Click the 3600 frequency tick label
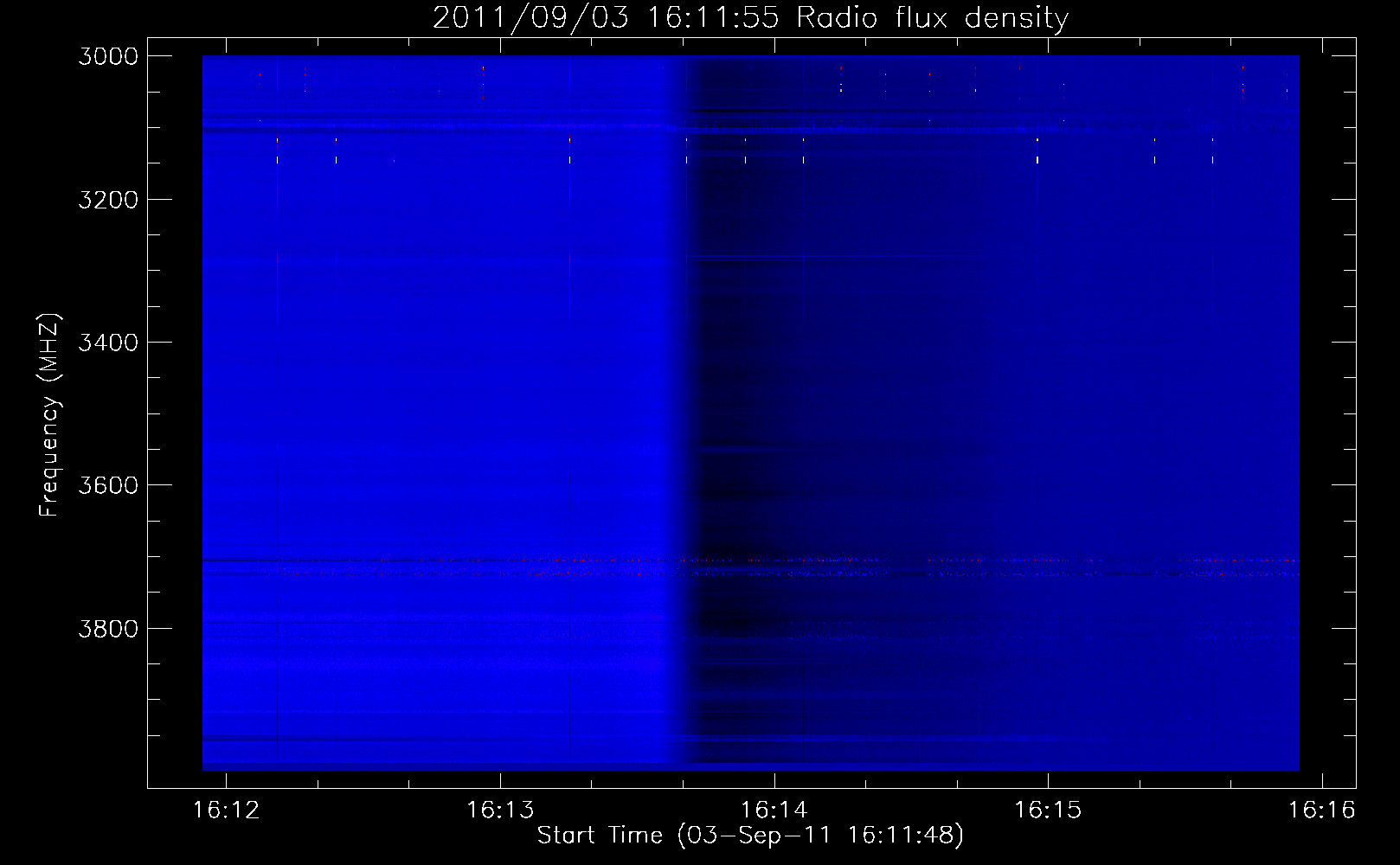 (108, 485)
